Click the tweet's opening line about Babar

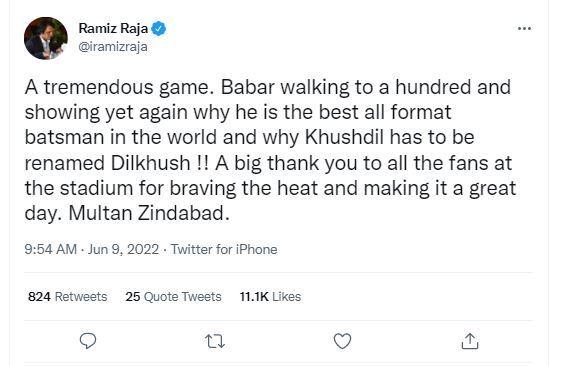coord(268,87)
